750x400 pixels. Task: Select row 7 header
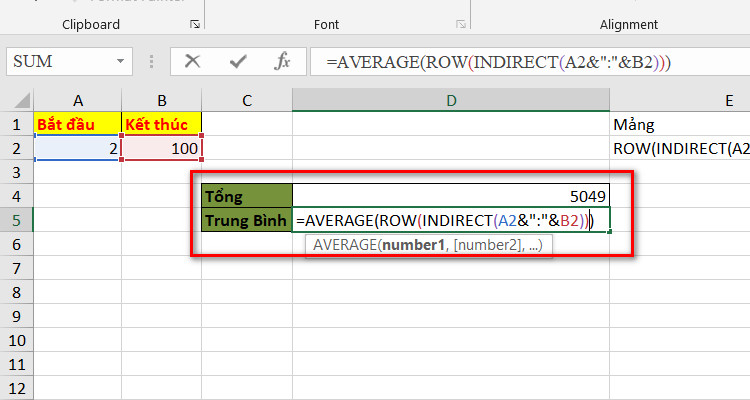pyautogui.click(x=17, y=268)
